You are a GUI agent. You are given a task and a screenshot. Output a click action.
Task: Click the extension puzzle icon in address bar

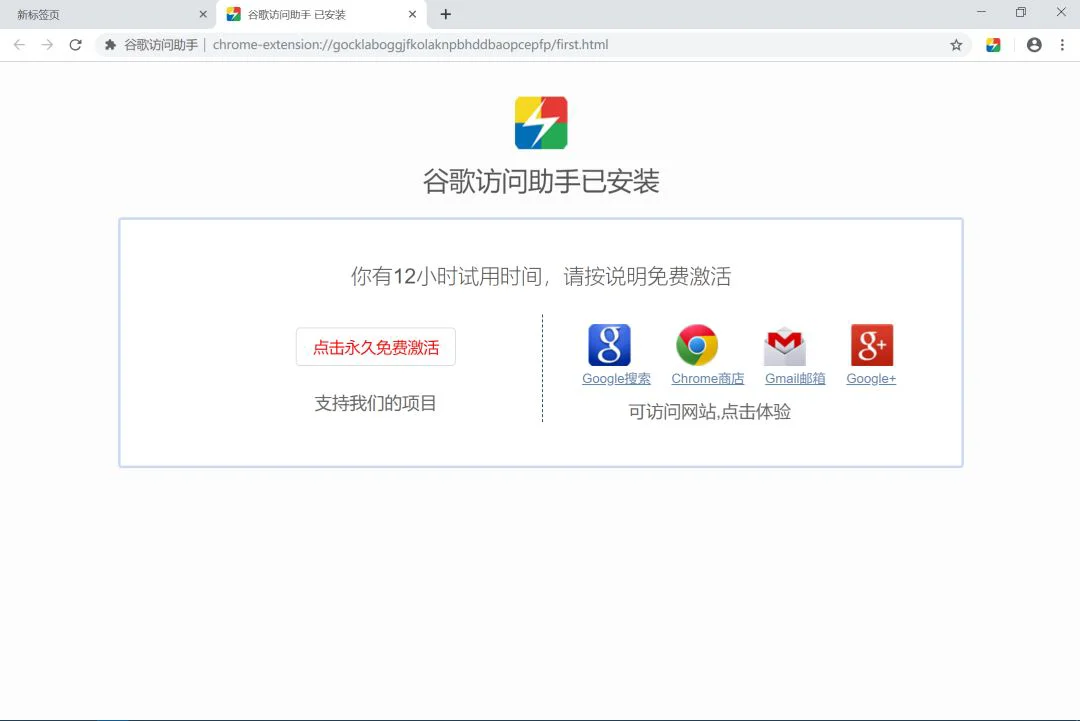(110, 45)
